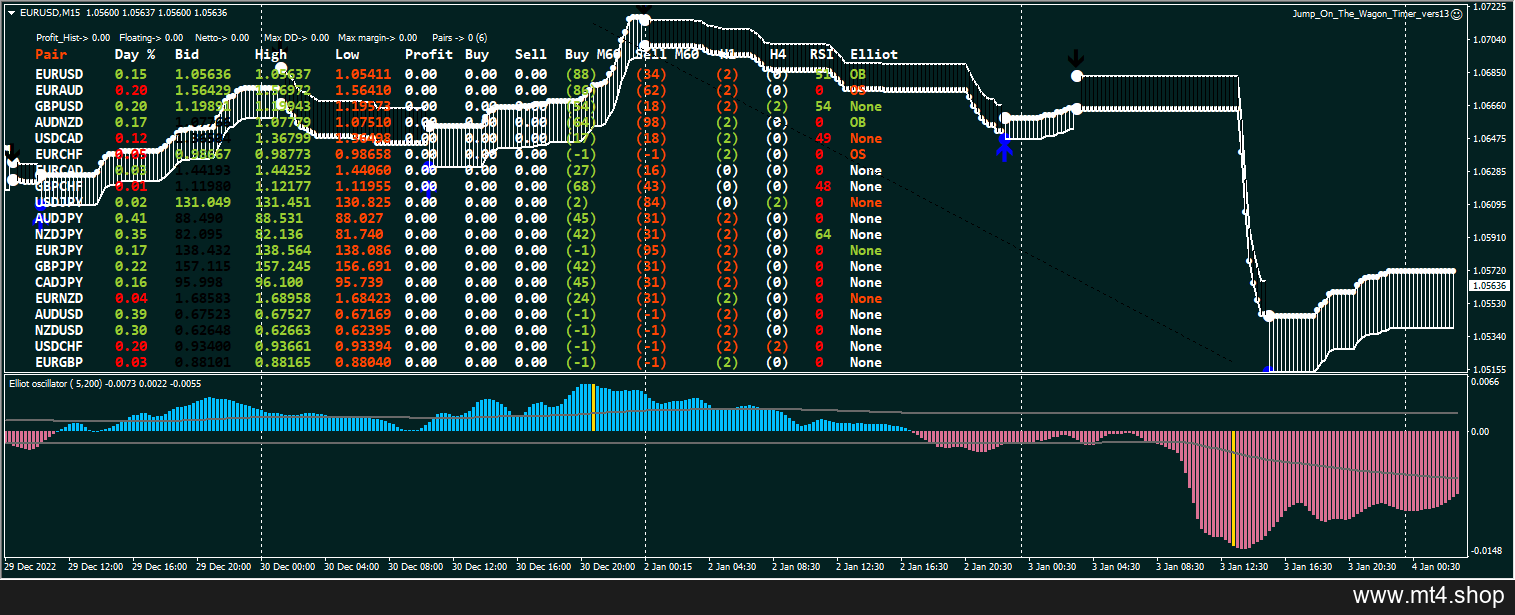Click the Pair column header
The width and height of the screenshot is (1515, 615).
51,55
